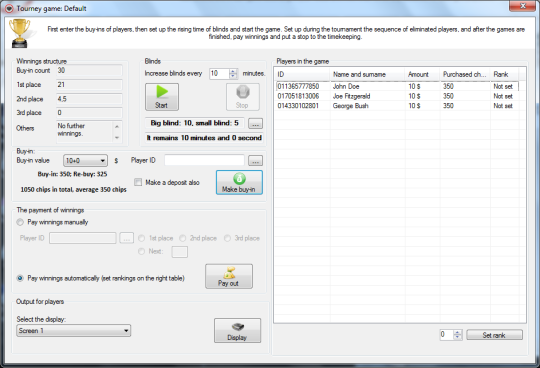The image size is (540, 368).
Task: Click the Set rank button
Action: [494, 335]
